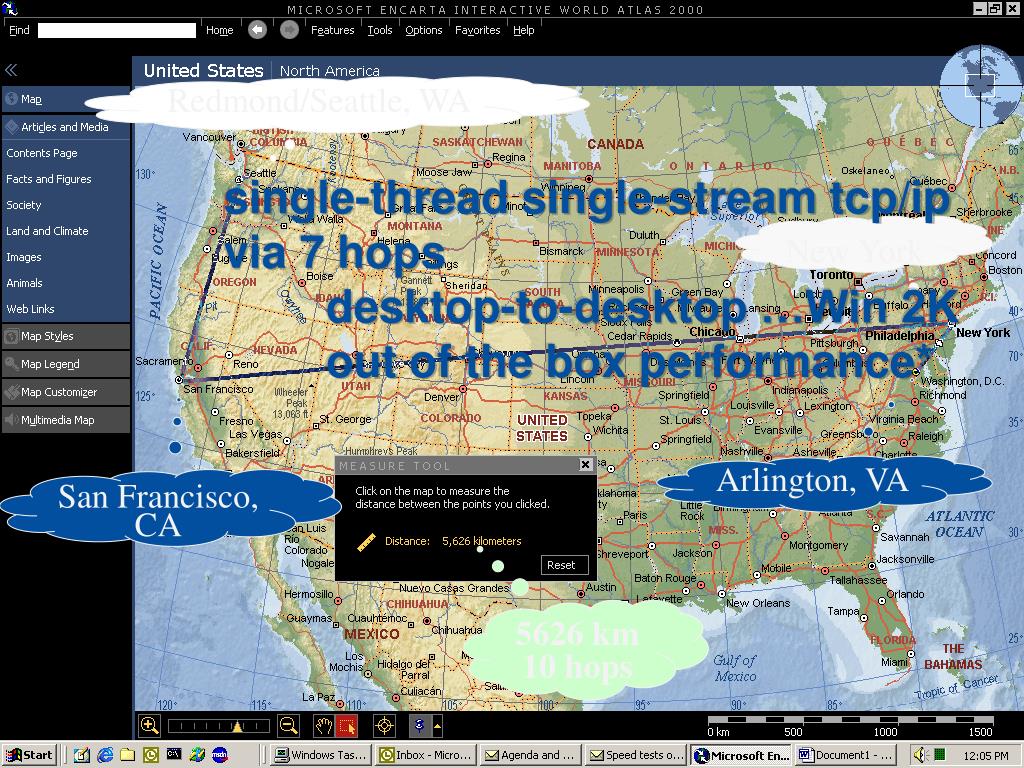1024x768 pixels.
Task: Click the Chicago city label on map
Action: [x=712, y=332]
